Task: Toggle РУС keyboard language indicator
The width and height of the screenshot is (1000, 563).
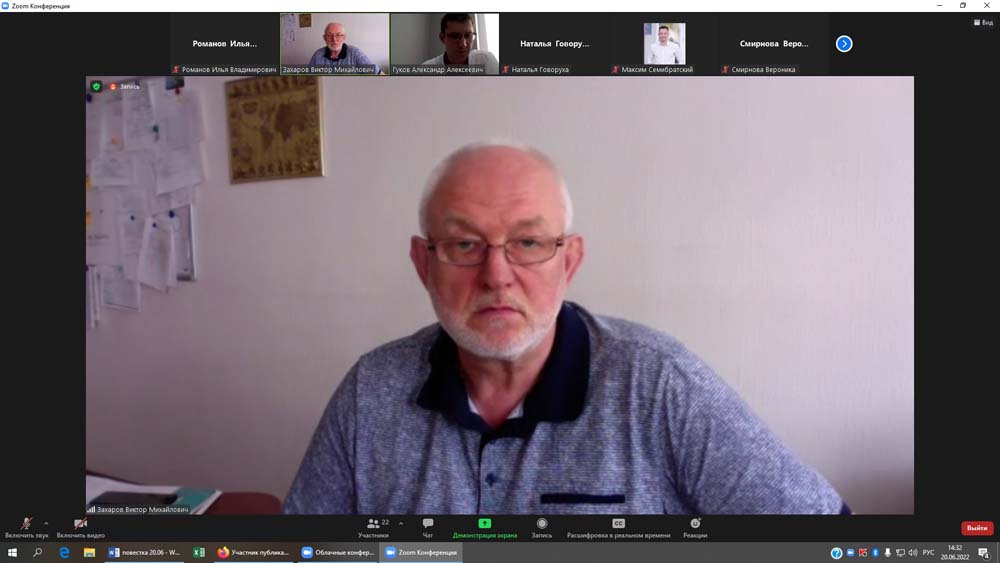Action: [x=928, y=553]
